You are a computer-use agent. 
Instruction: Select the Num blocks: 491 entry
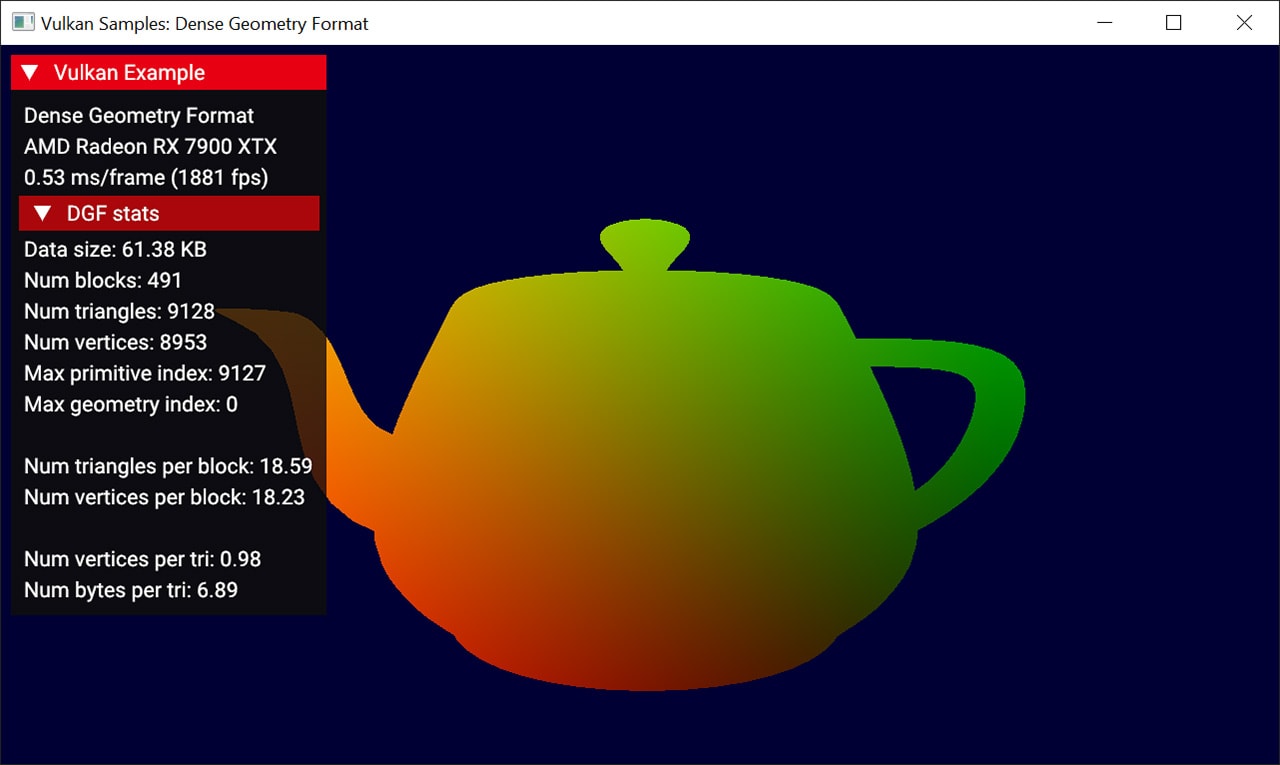pos(103,281)
